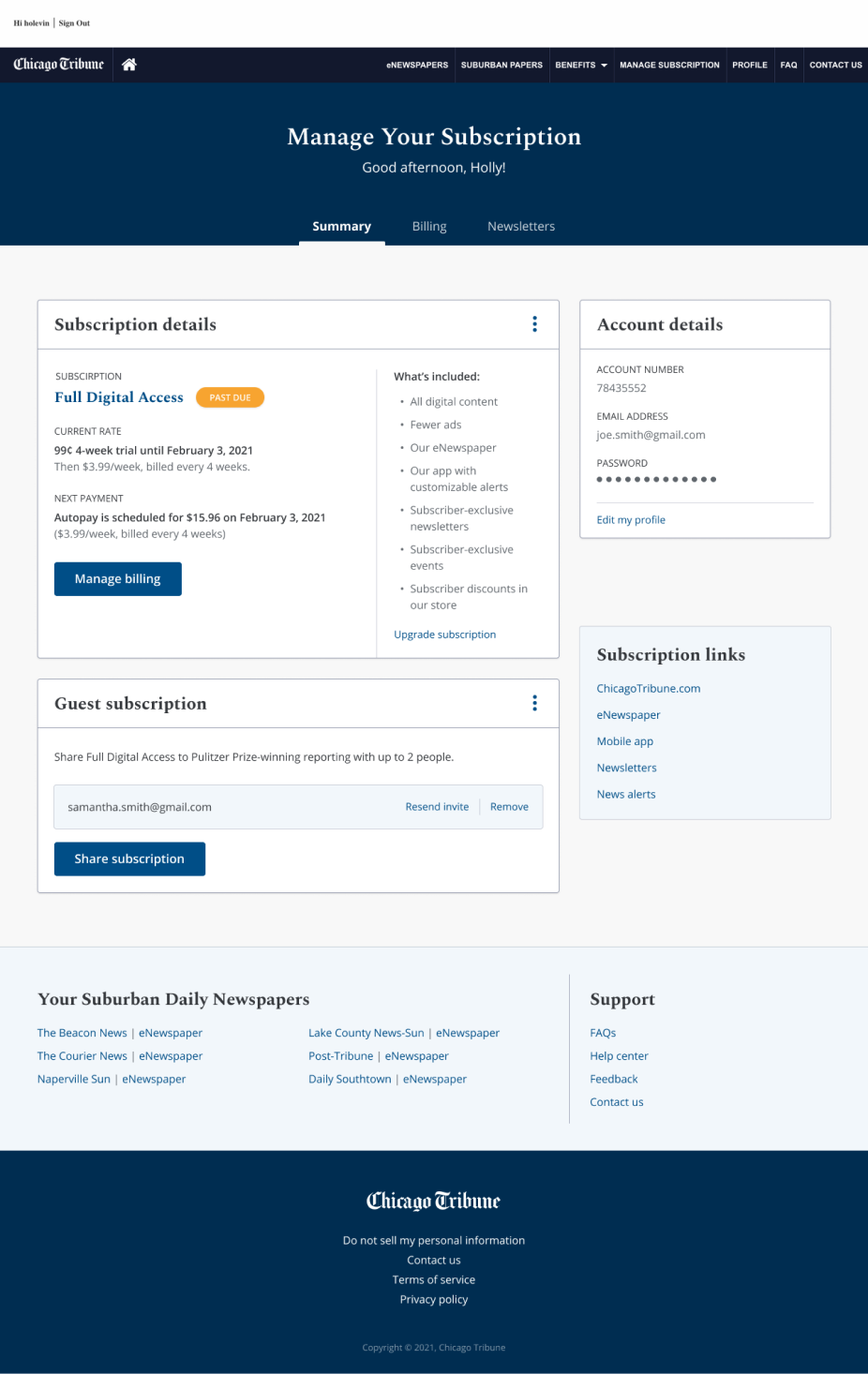
Task: Click the email joe.smith@gmail.com
Action: [651, 435]
